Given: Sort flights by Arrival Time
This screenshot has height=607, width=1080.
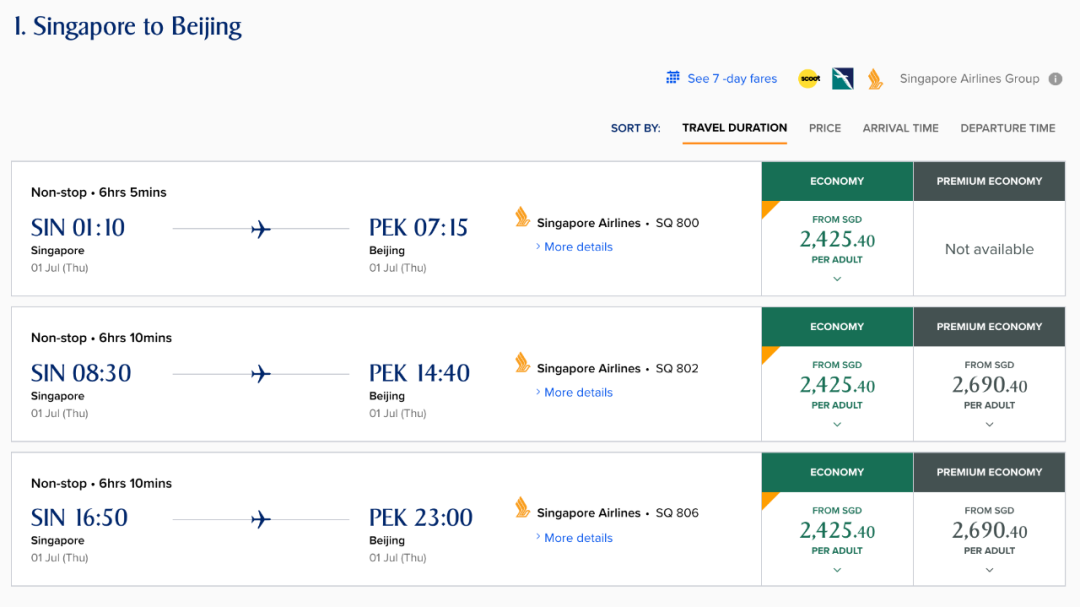Looking at the screenshot, I should pyautogui.click(x=900, y=128).
